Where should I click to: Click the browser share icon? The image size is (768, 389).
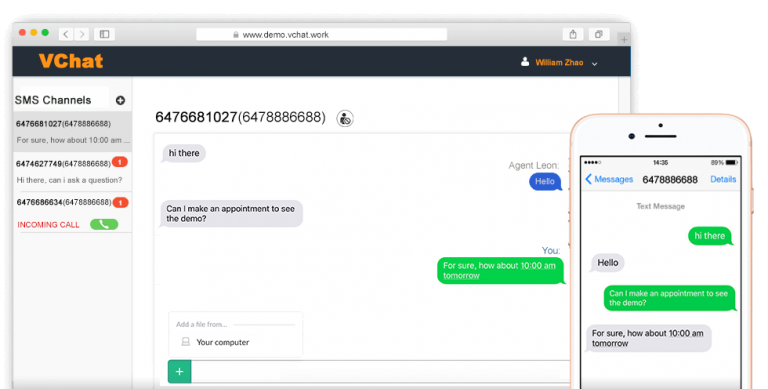573,34
